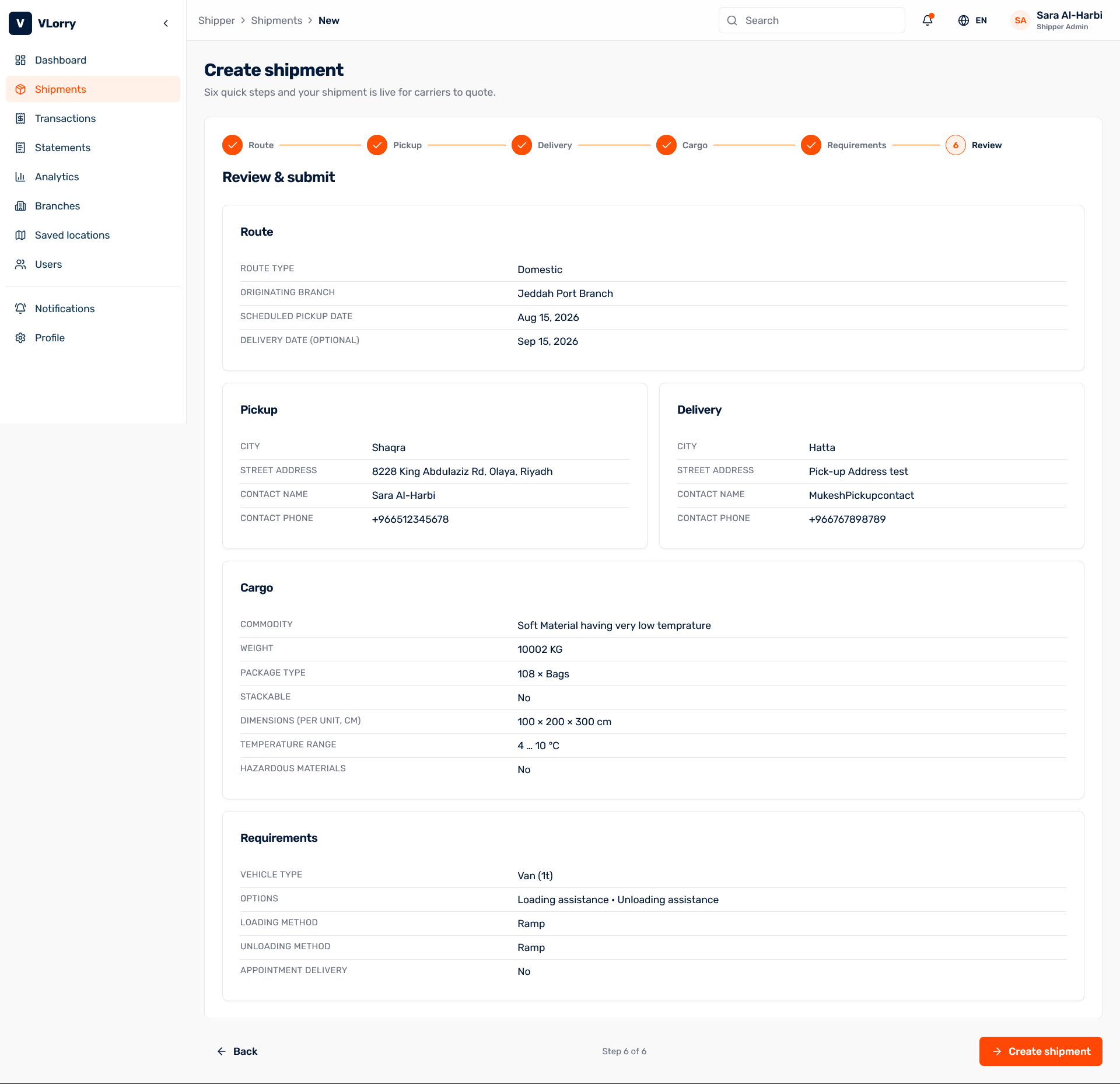The image size is (1120, 1084).
Task: Open the top bar notification bell
Action: 928,20
